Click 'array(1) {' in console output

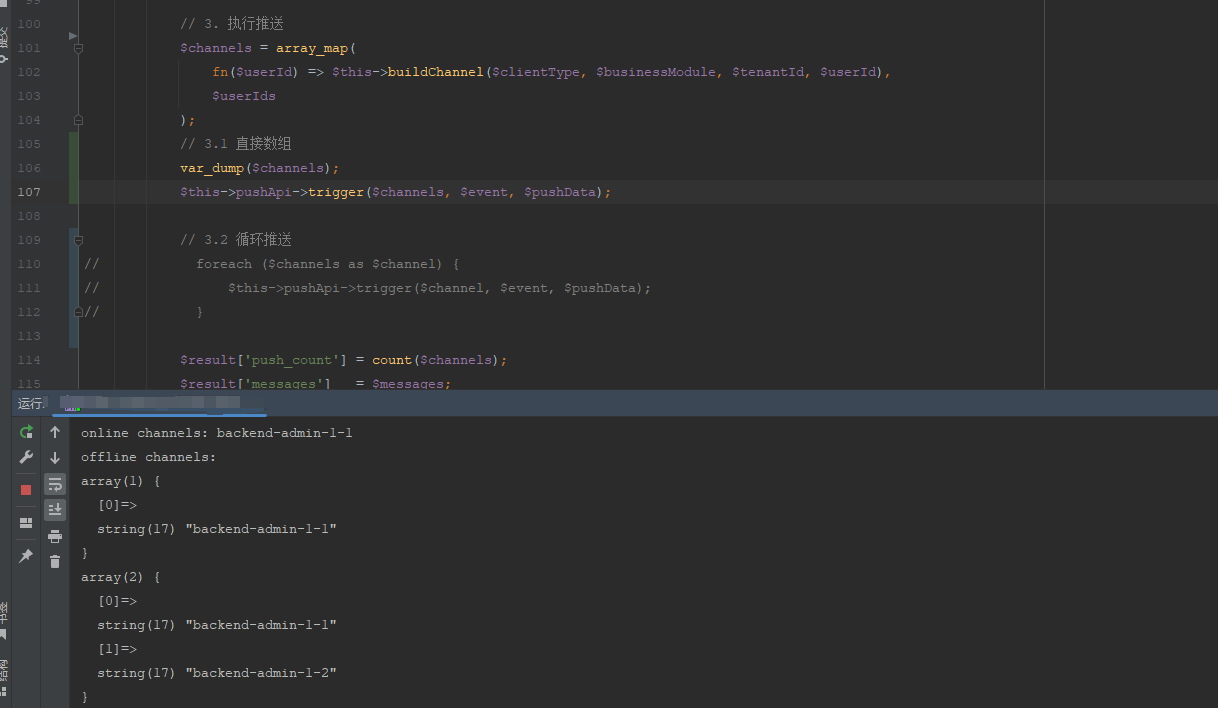[x=121, y=481]
